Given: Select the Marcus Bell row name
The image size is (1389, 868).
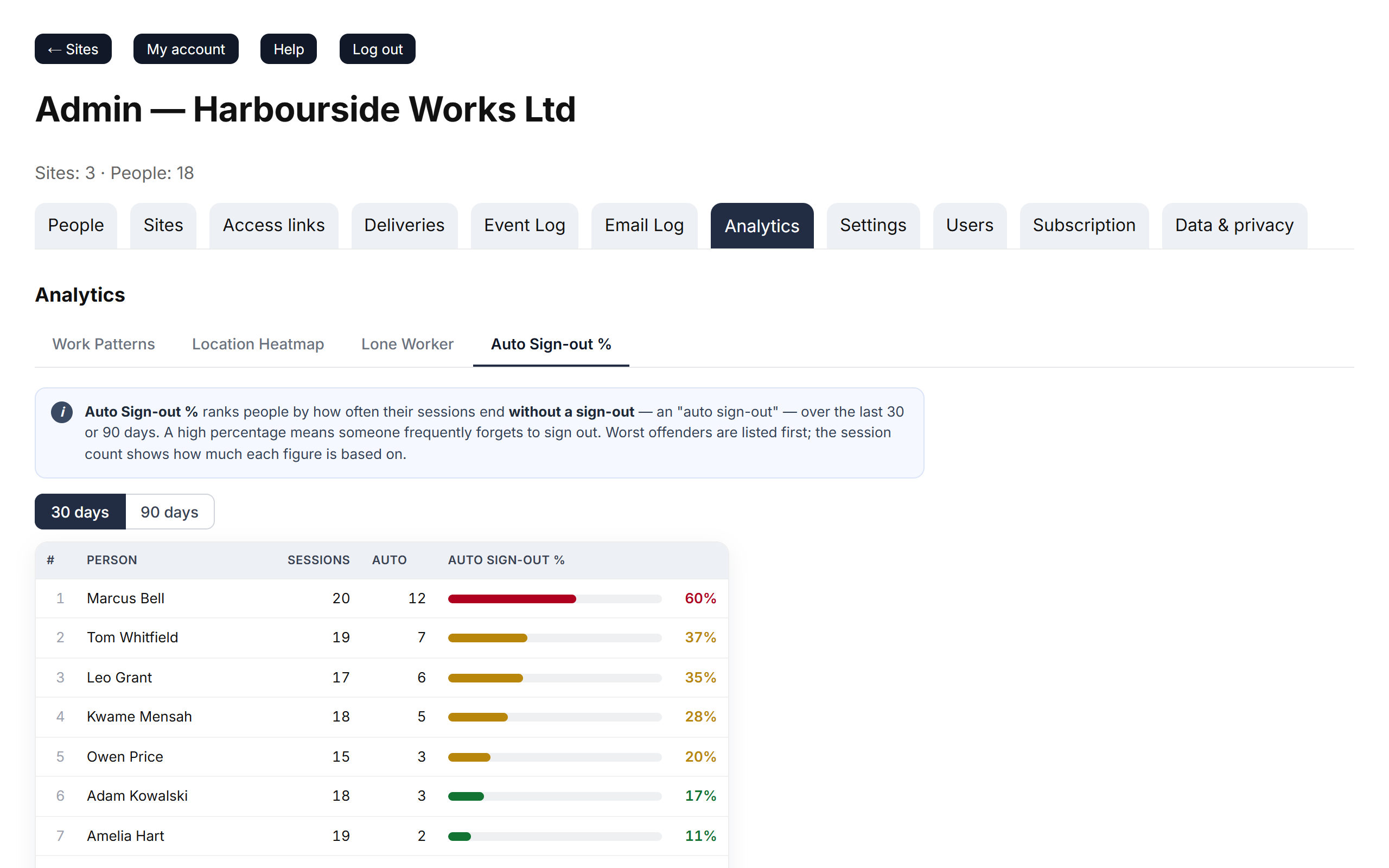Looking at the screenshot, I should [x=126, y=598].
